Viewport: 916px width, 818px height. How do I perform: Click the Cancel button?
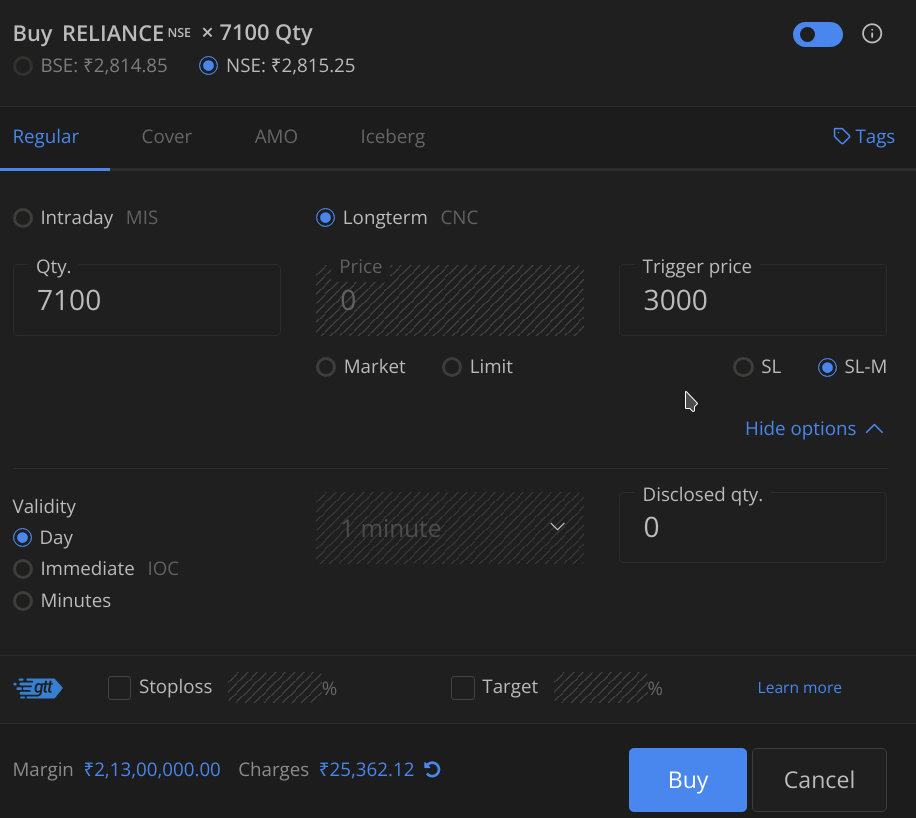(x=819, y=779)
